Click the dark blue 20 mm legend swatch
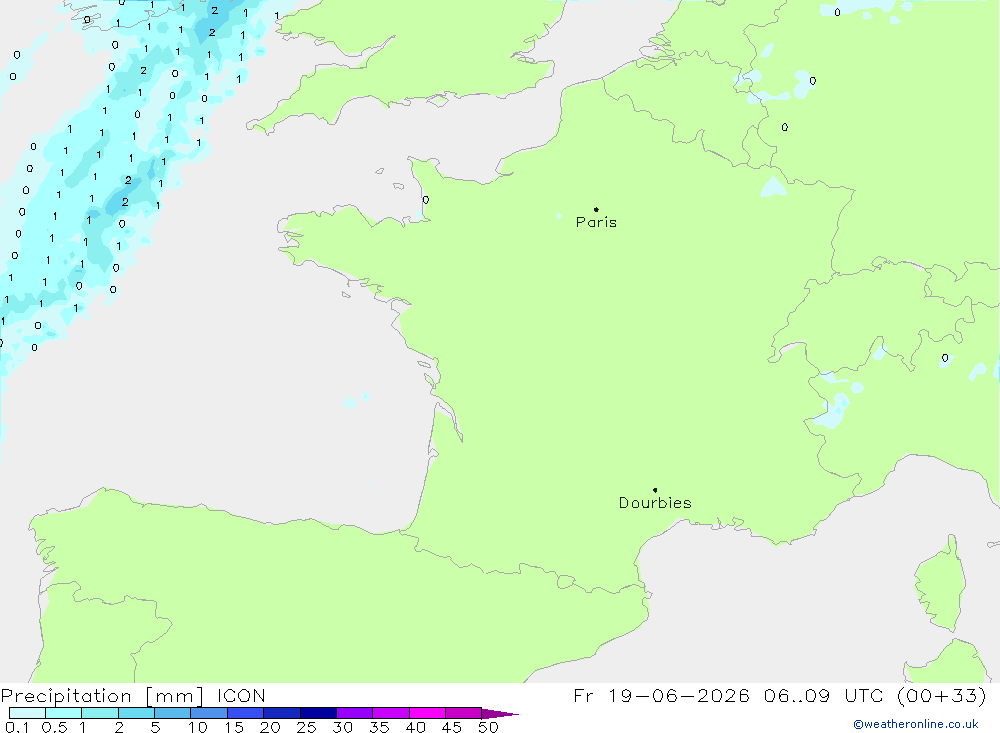This screenshot has width=1000, height=733. pos(282,713)
